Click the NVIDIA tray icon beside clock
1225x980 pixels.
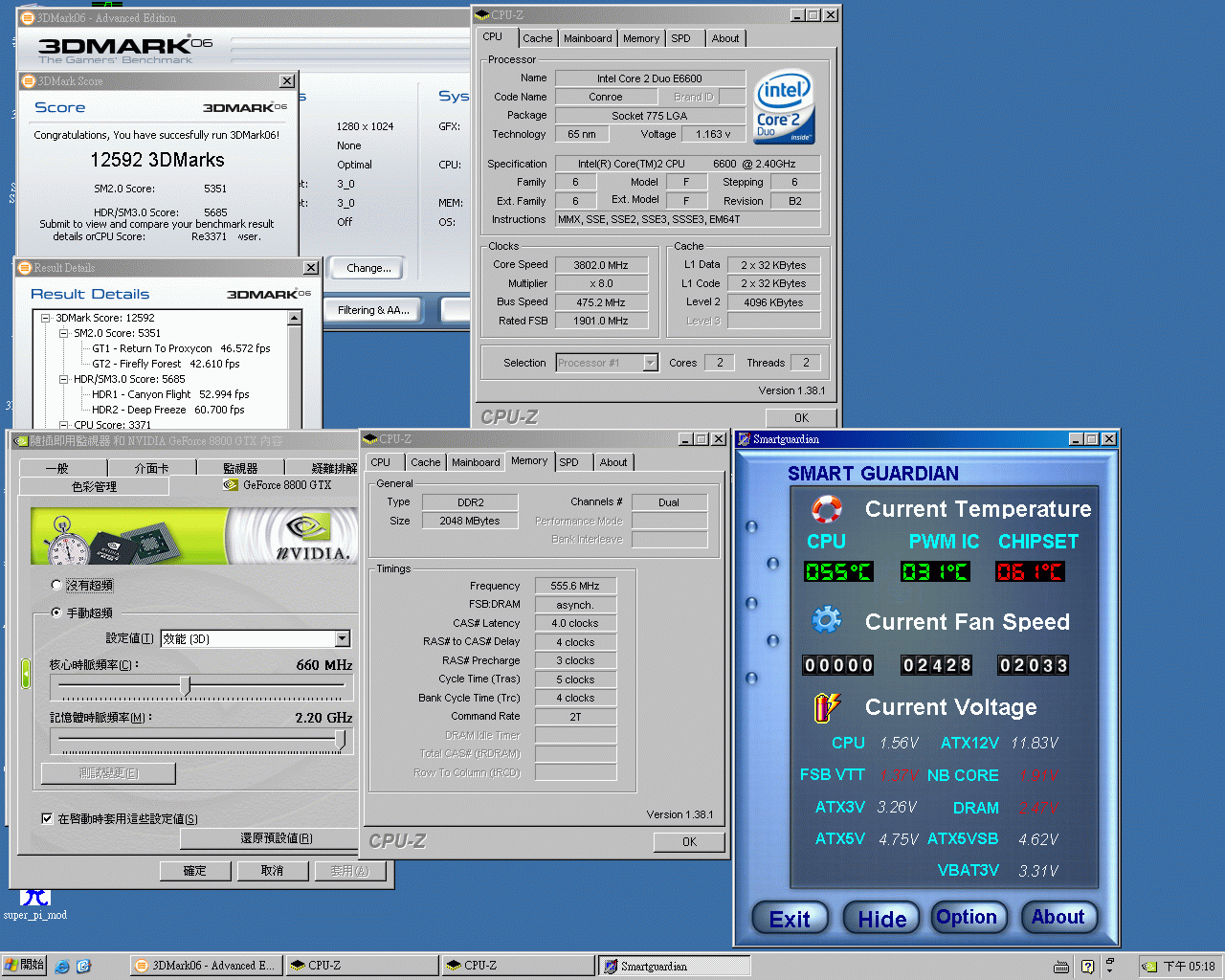[x=1149, y=967]
